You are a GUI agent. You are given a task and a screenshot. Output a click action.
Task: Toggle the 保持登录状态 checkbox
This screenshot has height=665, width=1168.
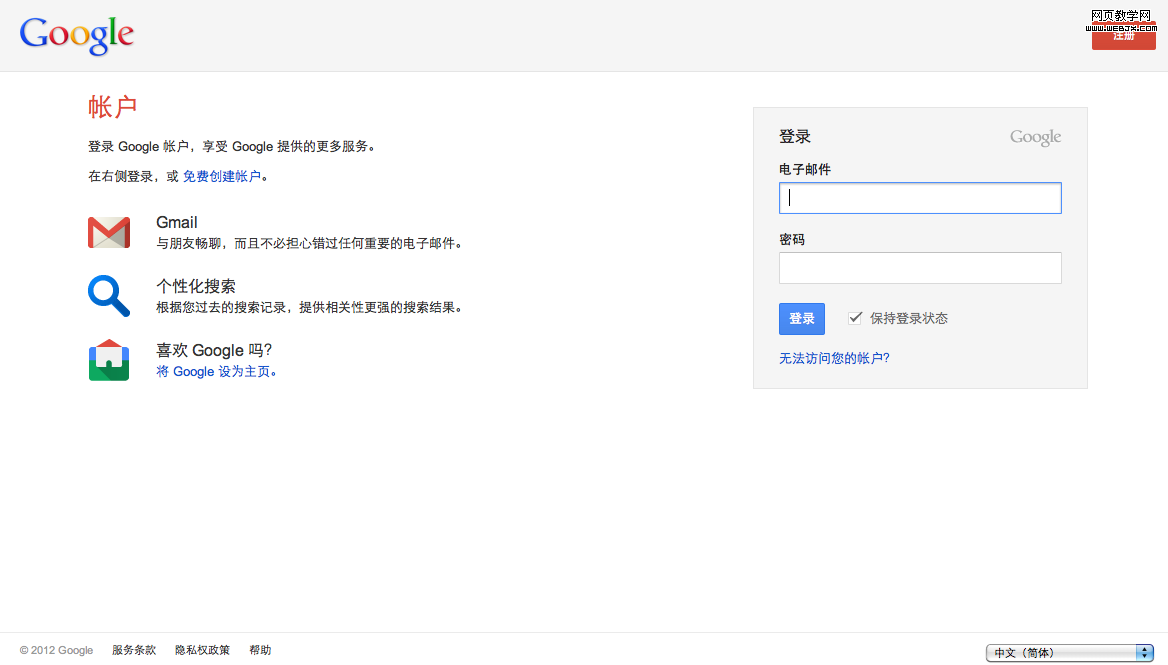pos(855,318)
